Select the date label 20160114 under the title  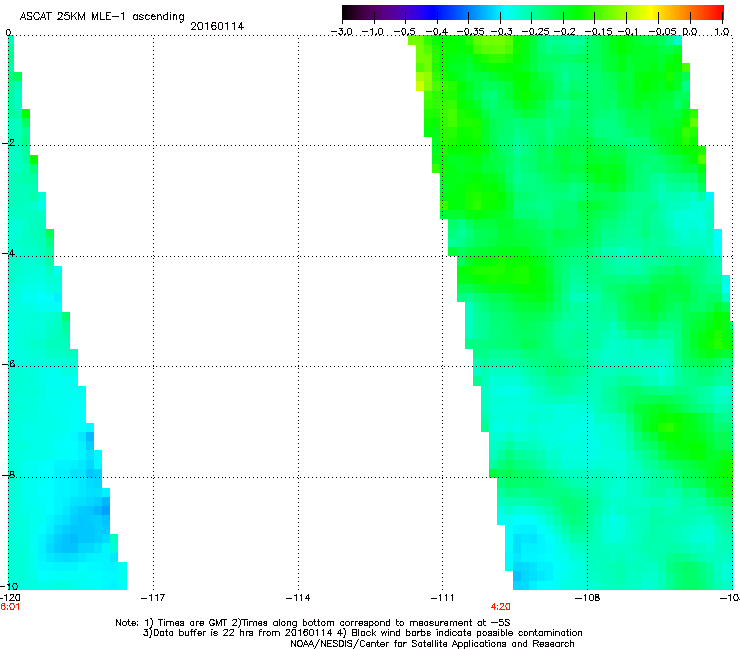pyautogui.click(x=217, y=26)
